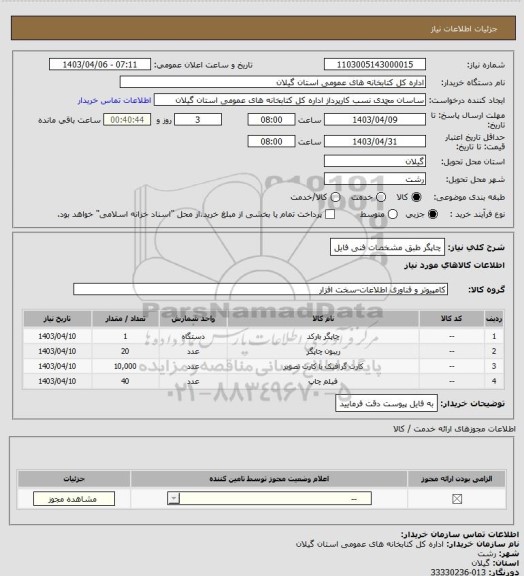Choose the جزیی purchase process option
This screenshot has width=524, height=576.
433,214
